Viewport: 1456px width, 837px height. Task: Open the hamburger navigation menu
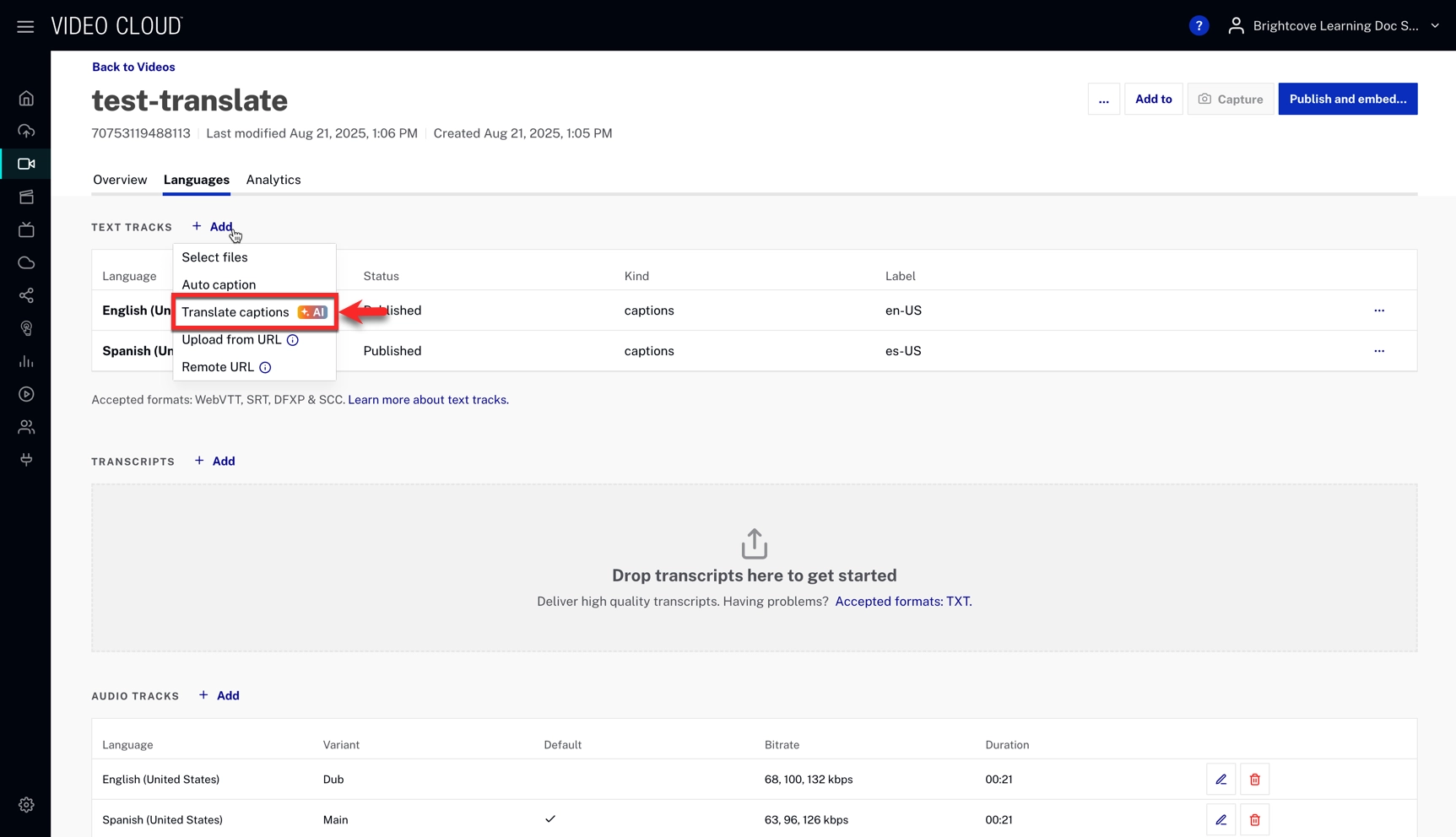coord(25,26)
